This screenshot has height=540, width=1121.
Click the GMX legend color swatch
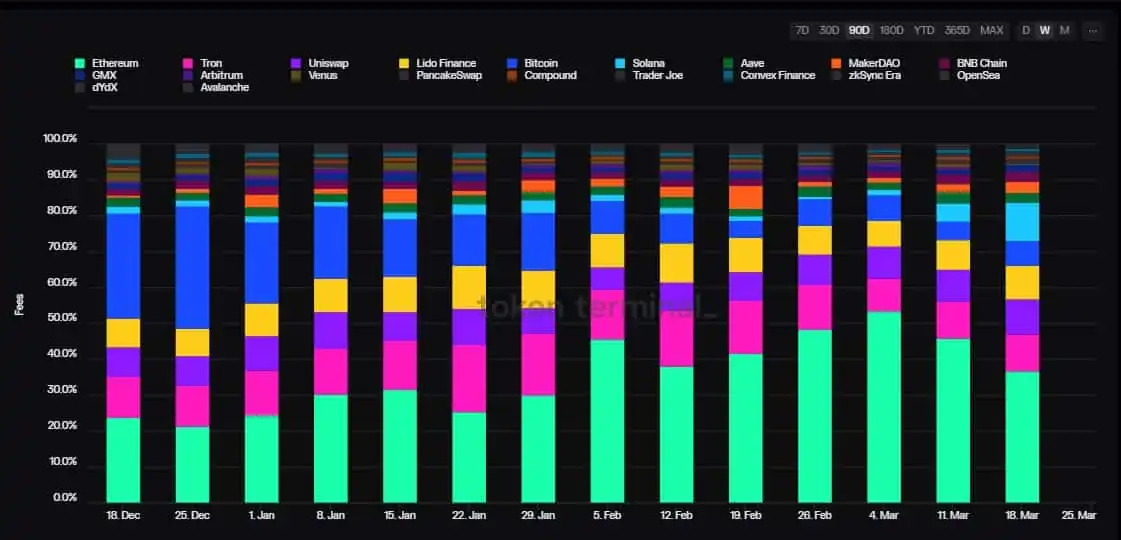pyautogui.click(x=80, y=75)
